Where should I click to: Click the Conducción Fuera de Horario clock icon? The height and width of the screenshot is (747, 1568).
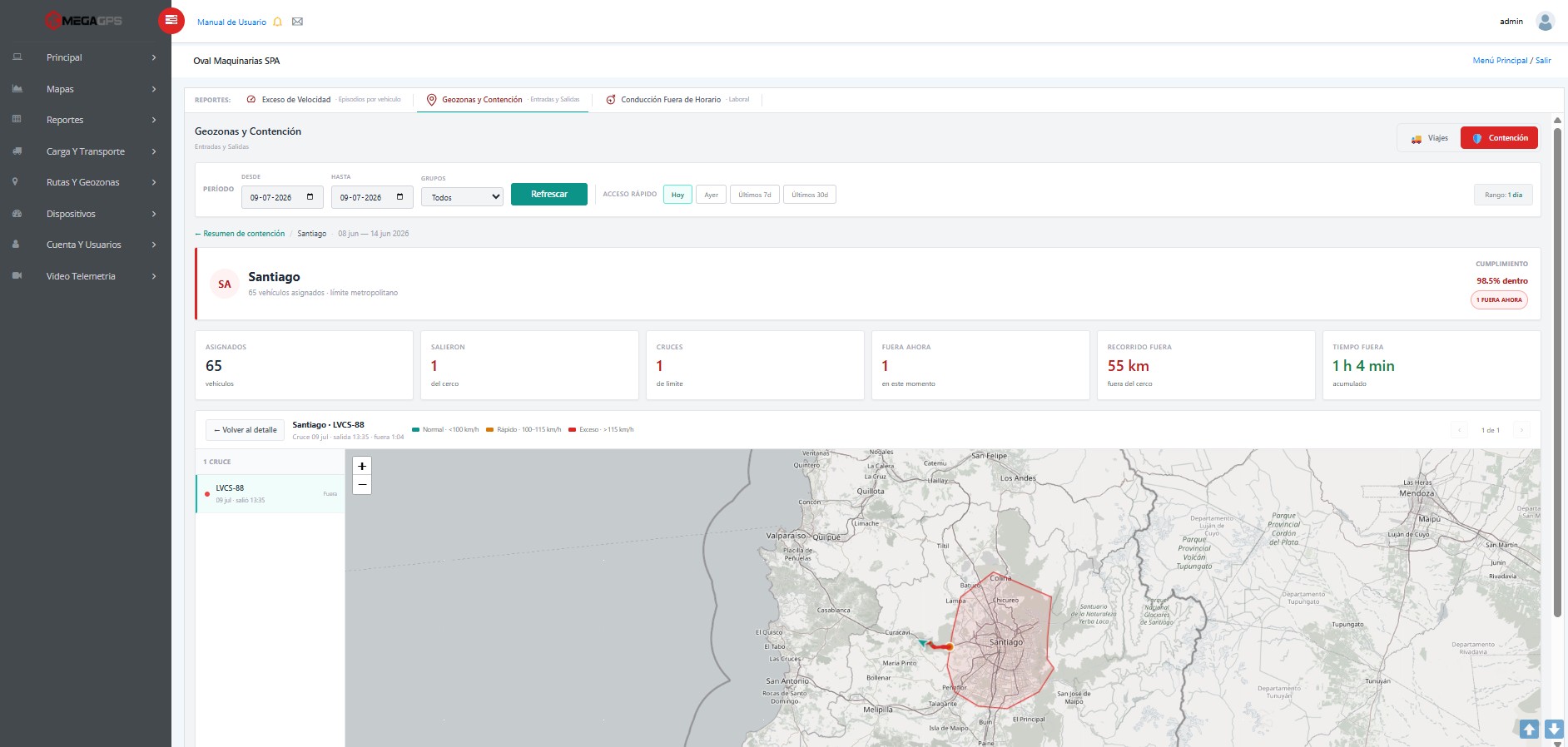611,99
